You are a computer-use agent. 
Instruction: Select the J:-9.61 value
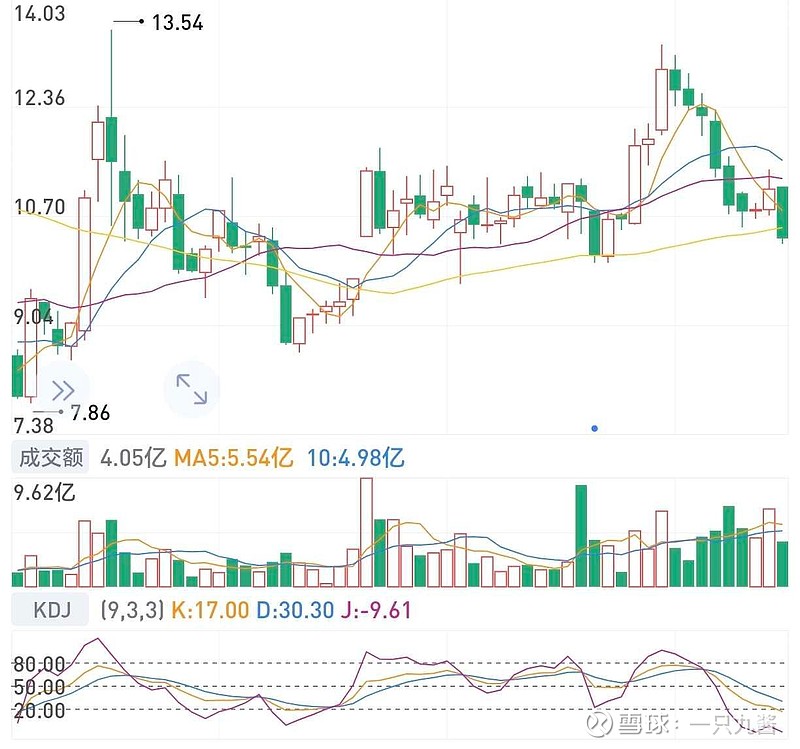point(376,610)
